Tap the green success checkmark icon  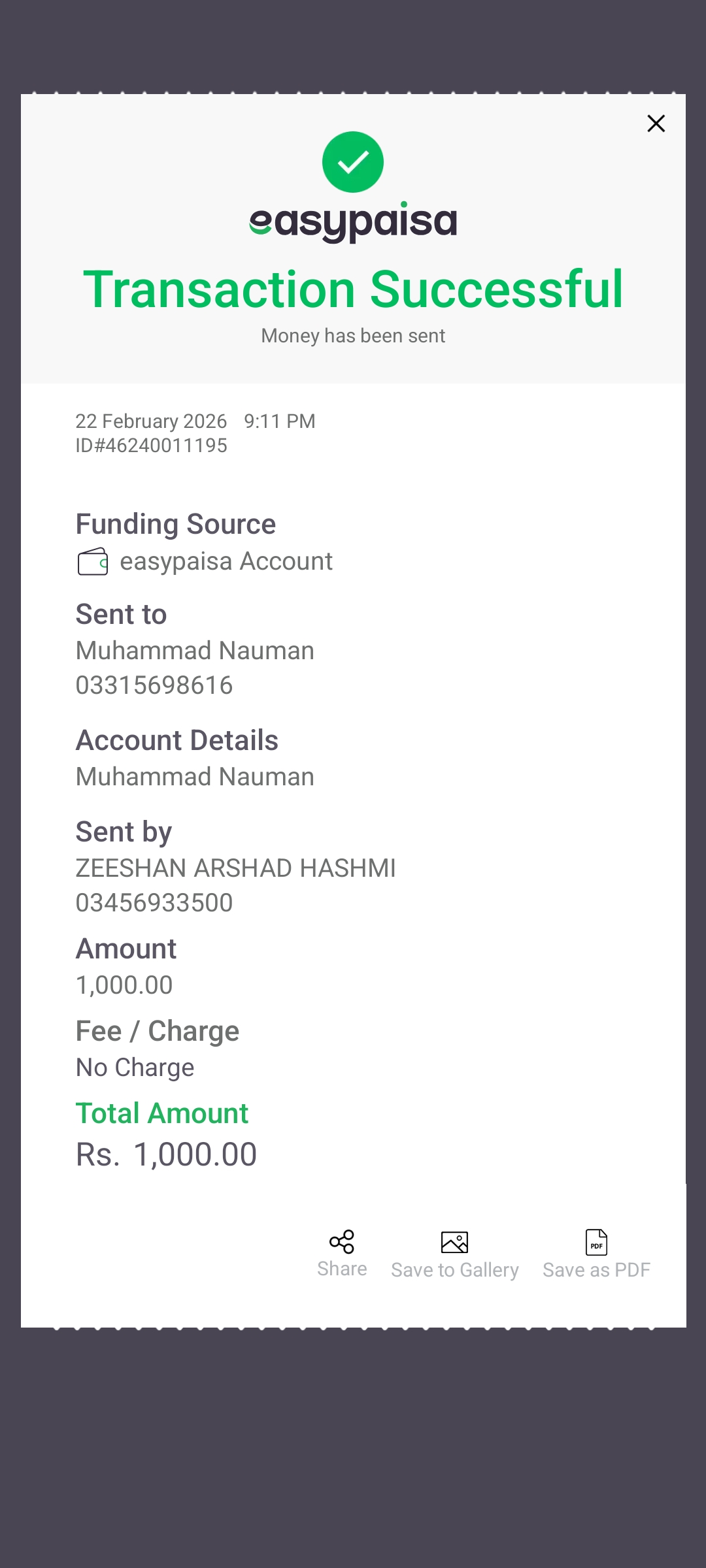(353, 162)
